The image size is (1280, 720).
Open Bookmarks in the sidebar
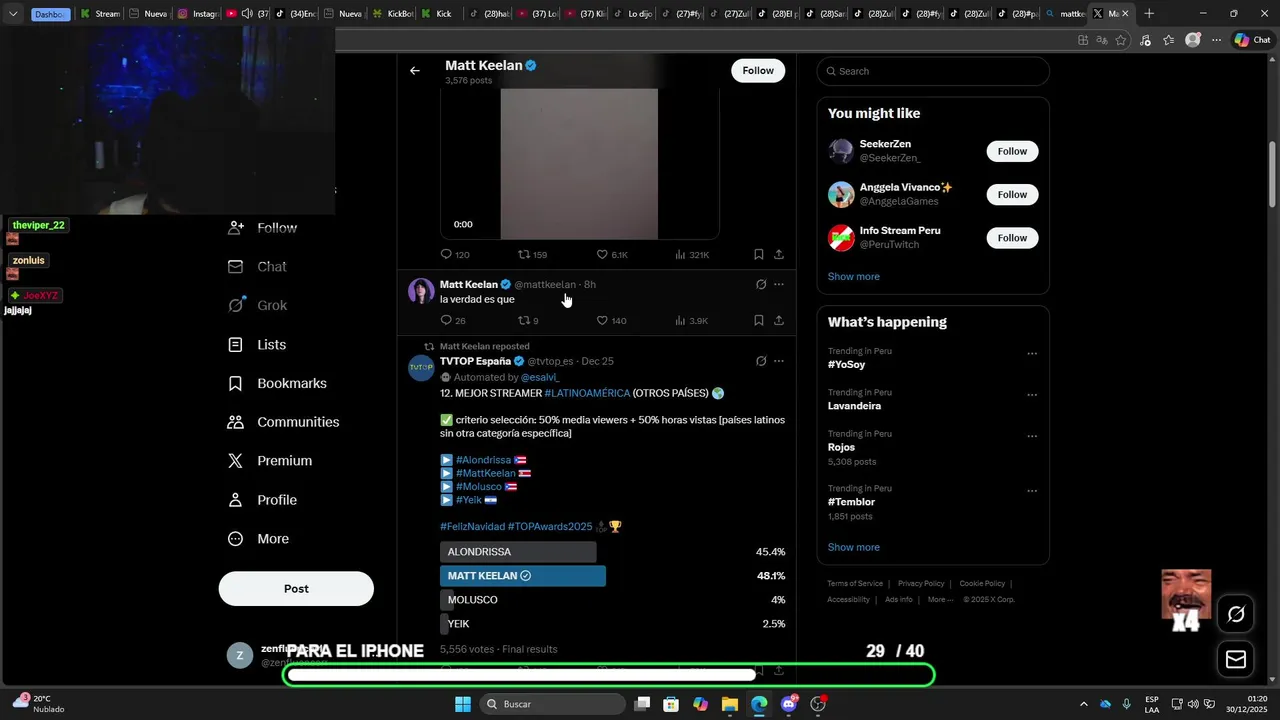click(x=277, y=384)
